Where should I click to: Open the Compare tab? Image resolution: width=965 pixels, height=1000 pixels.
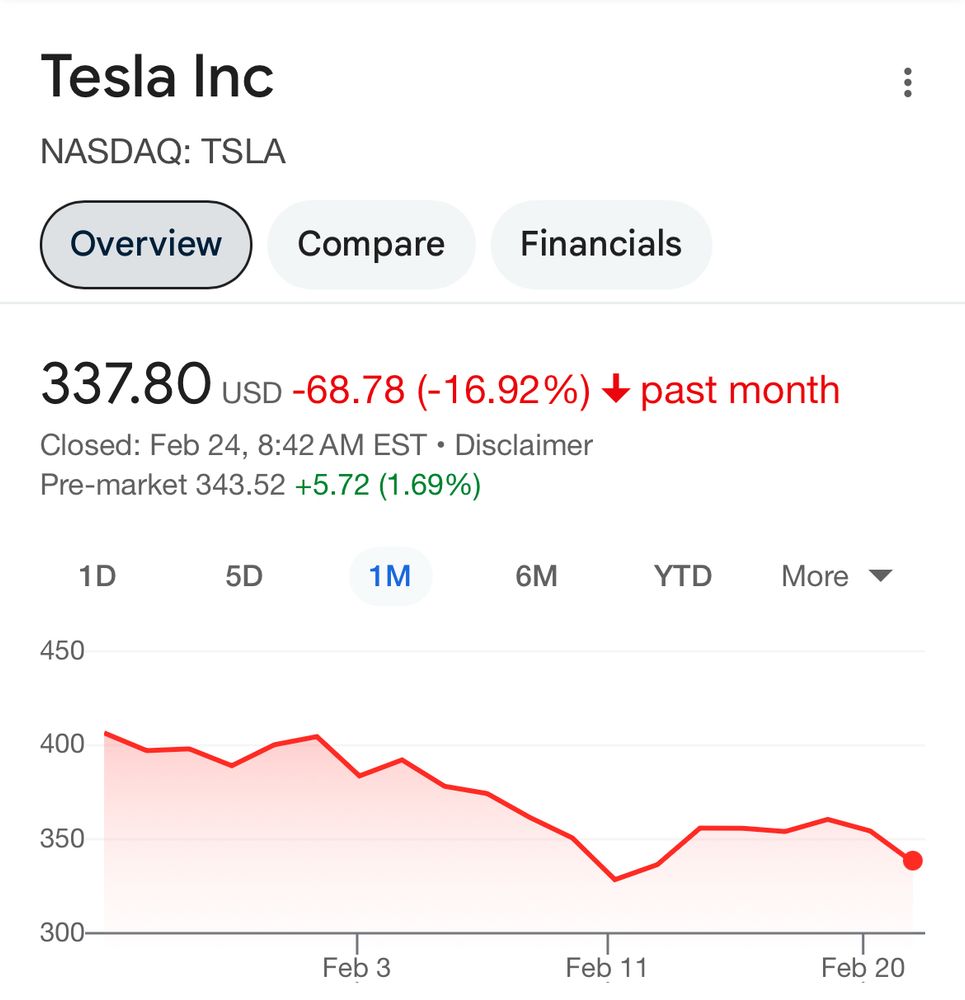point(371,244)
